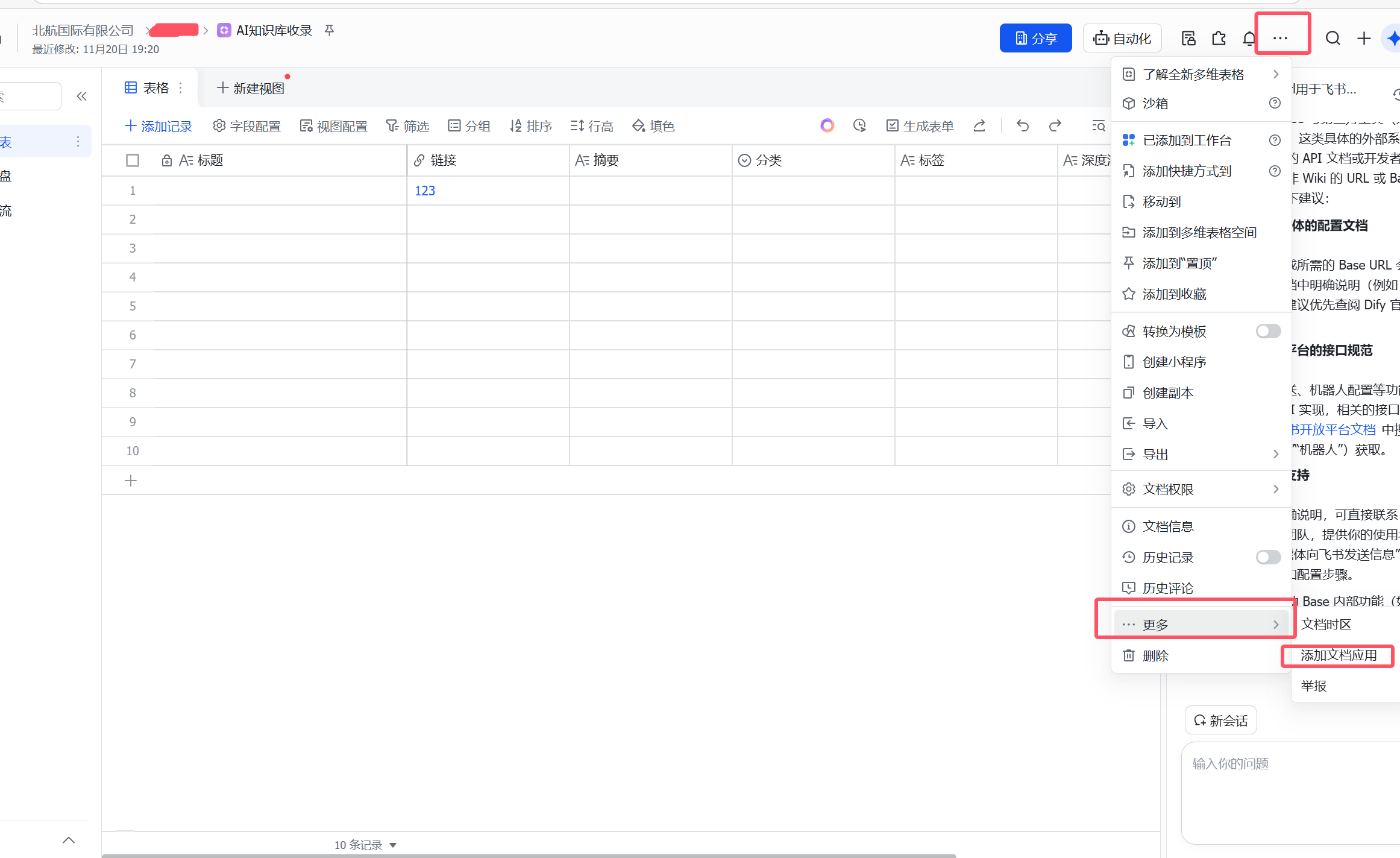Image resolution: width=1400 pixels, height=858 pixels.
Task: Select 添加文档应用 menu item
Action: point(1339,655)
